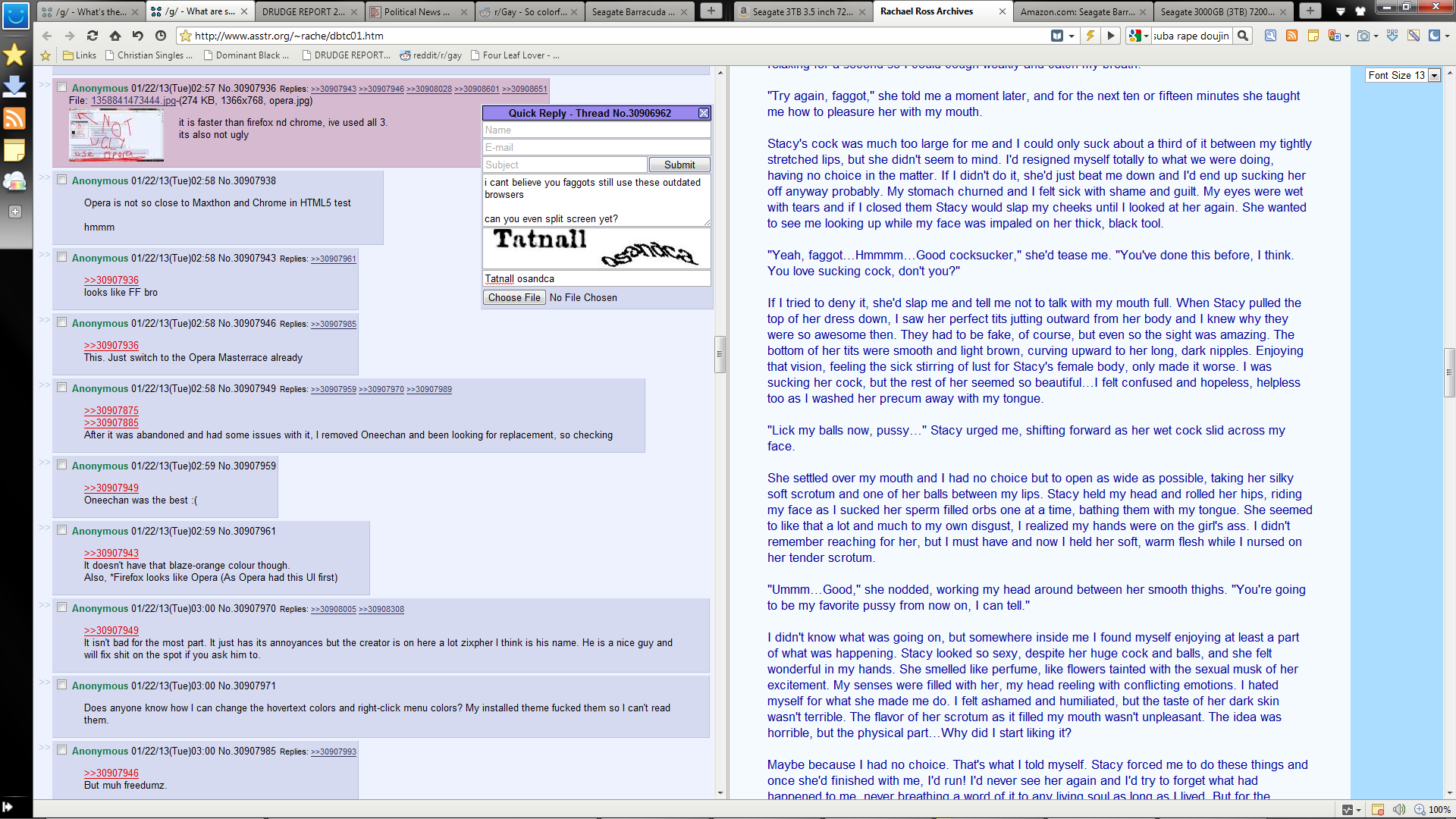Open the Favorites star in sidebar
The image size is (1456, 819).
click(14, 55)
